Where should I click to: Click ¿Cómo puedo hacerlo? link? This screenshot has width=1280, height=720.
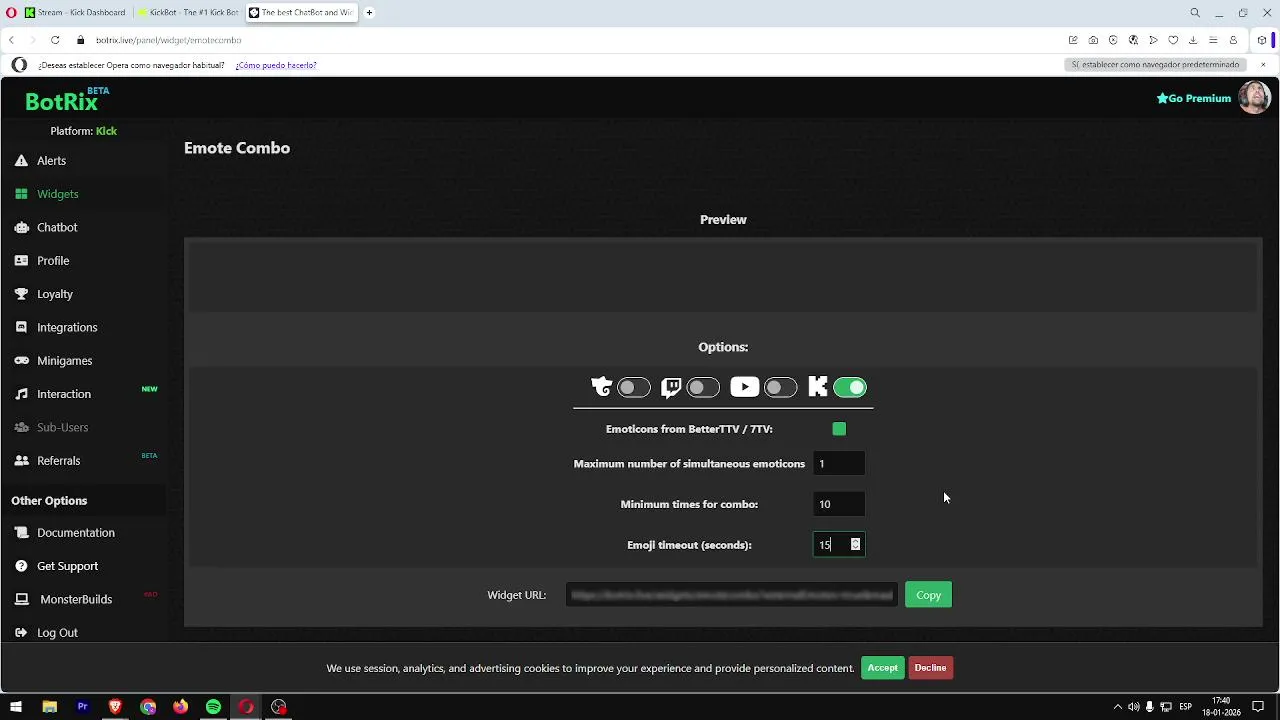(276, 65)
